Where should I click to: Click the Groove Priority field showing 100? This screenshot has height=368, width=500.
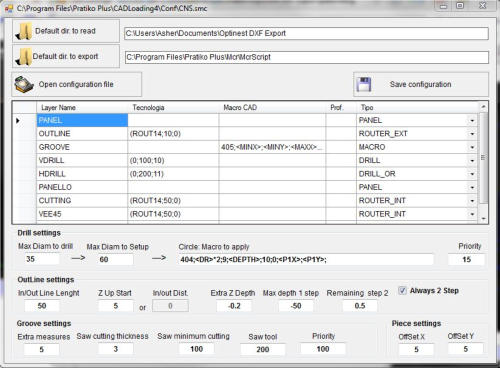pyautogui.click(x=323, y=349)
